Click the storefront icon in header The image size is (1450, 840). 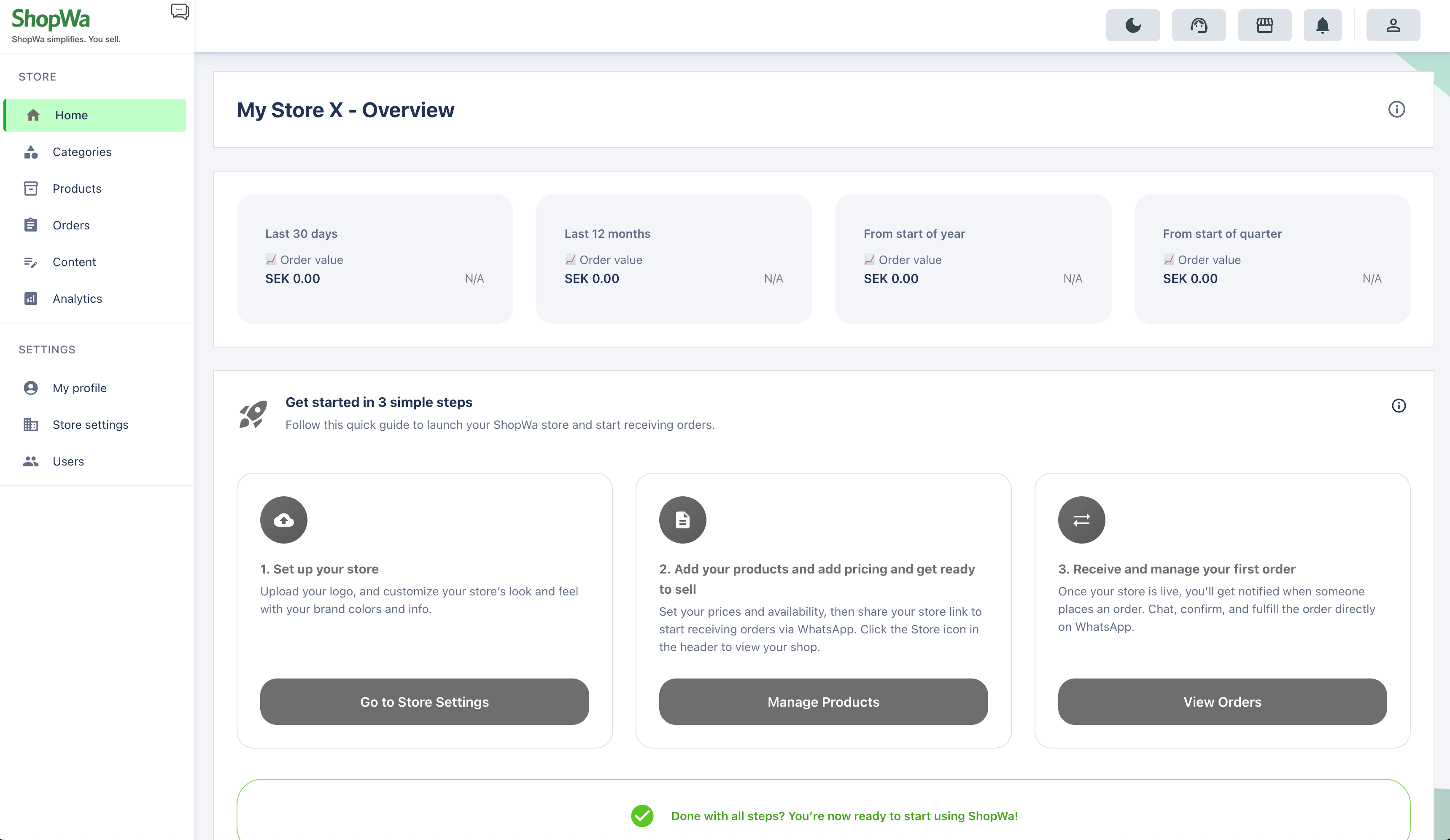tap(1264, 25)
